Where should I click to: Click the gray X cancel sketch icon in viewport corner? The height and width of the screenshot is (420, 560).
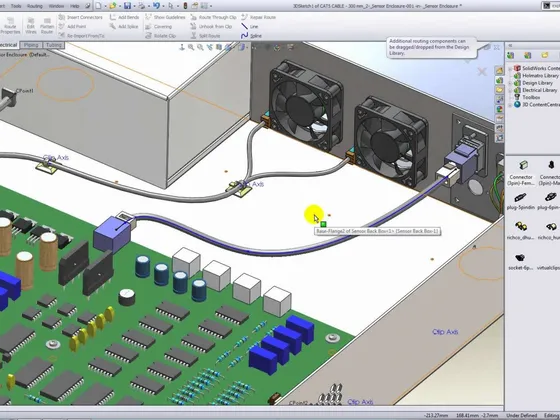pos(482,72)
